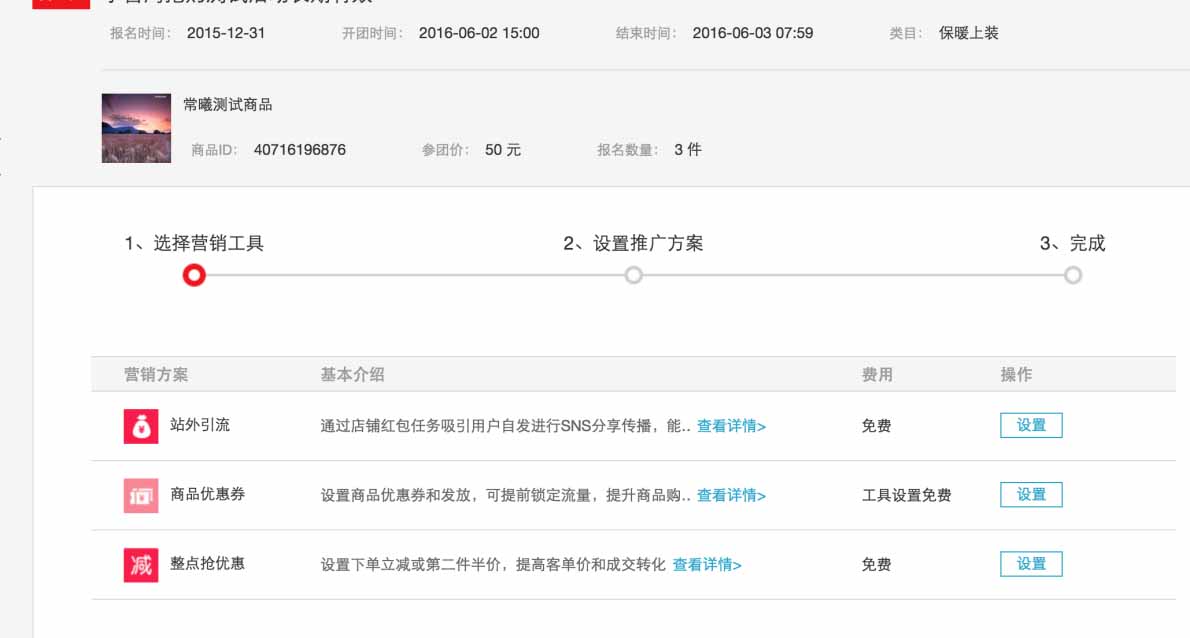Click the 设置 button for 整点抢优惠
This screenshot has height=638, width=1190.
1031,564
